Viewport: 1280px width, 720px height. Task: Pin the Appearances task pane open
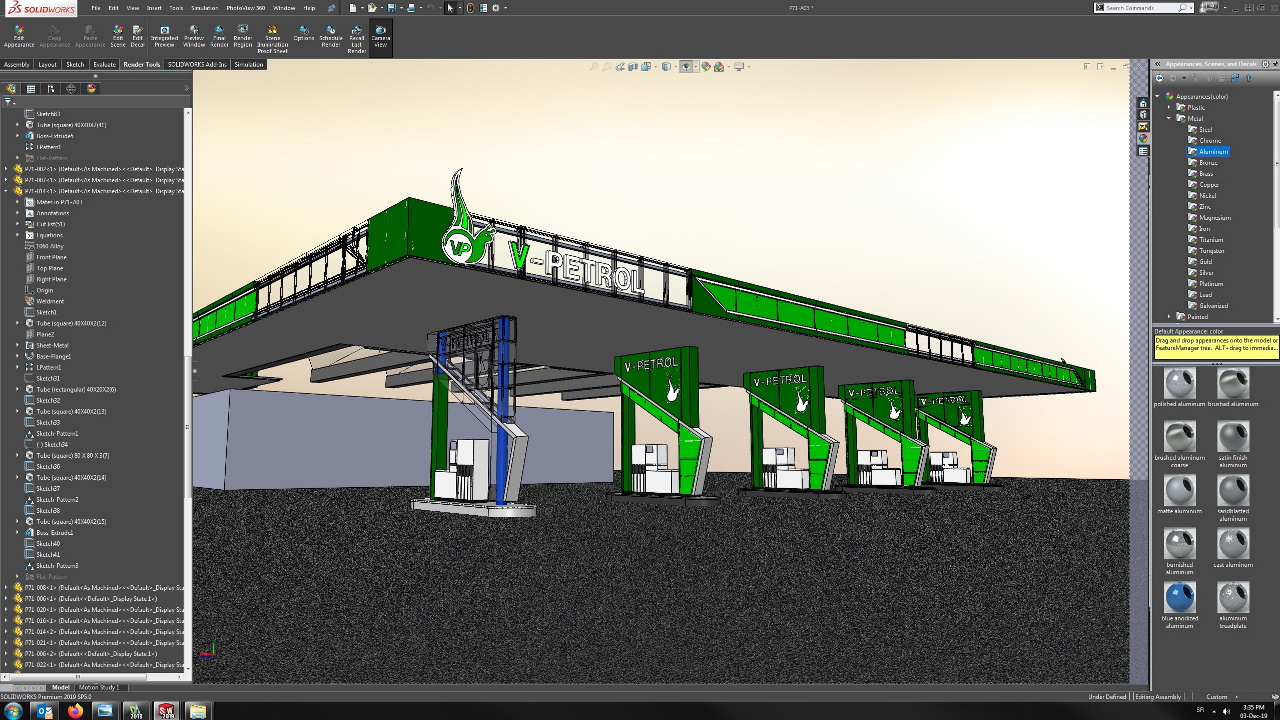pyautogui.click(x=1273, y=64)
